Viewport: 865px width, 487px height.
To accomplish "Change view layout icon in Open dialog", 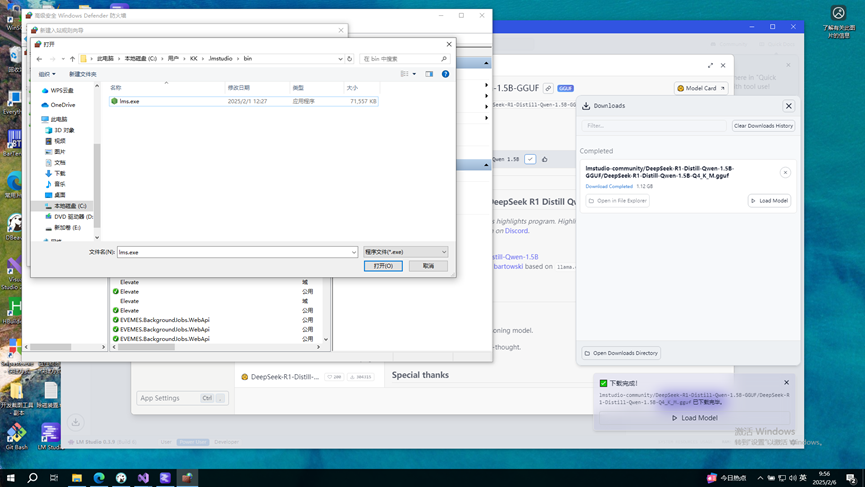I will (404, 74).
